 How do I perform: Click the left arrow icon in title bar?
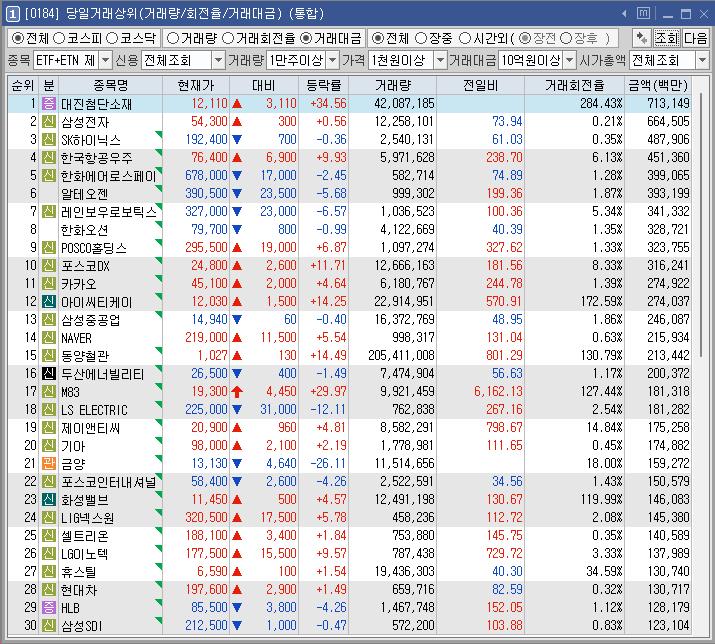tap(624, 14)
